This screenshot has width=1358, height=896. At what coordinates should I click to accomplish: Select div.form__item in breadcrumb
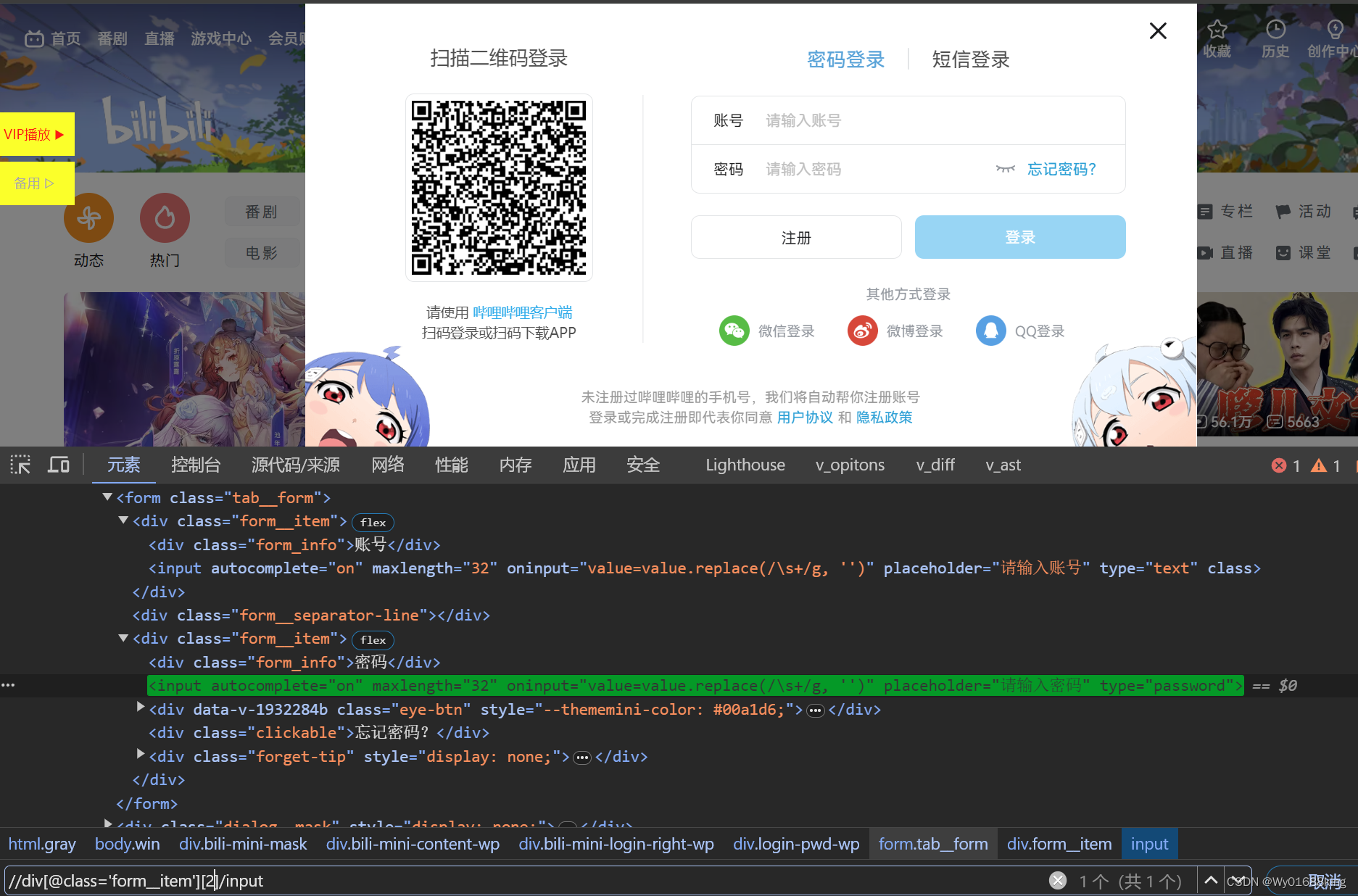click(1059, 844)
